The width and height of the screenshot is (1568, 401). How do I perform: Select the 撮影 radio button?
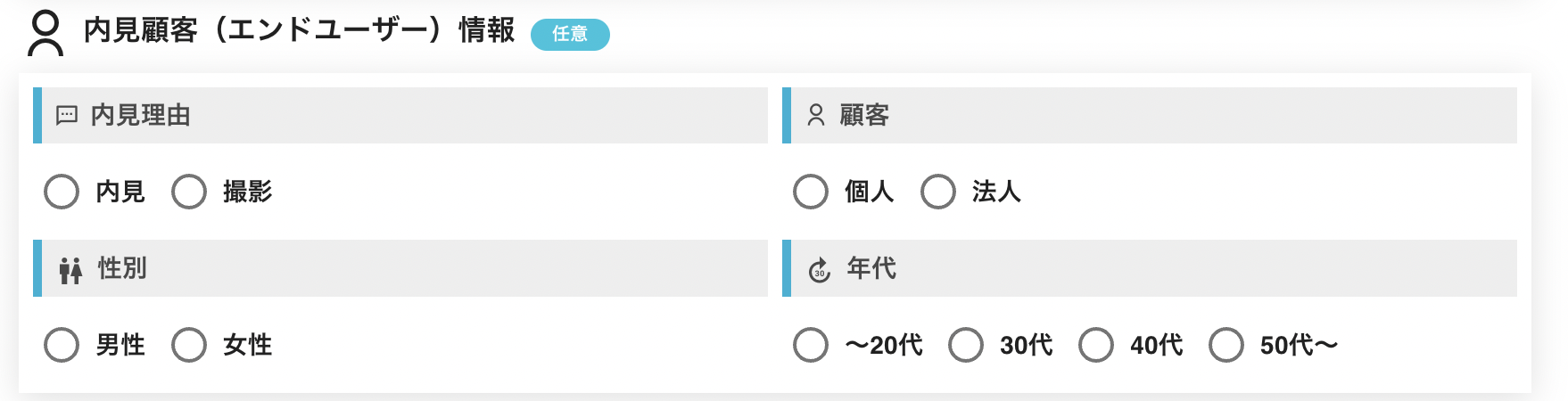(x=189, y=192)
